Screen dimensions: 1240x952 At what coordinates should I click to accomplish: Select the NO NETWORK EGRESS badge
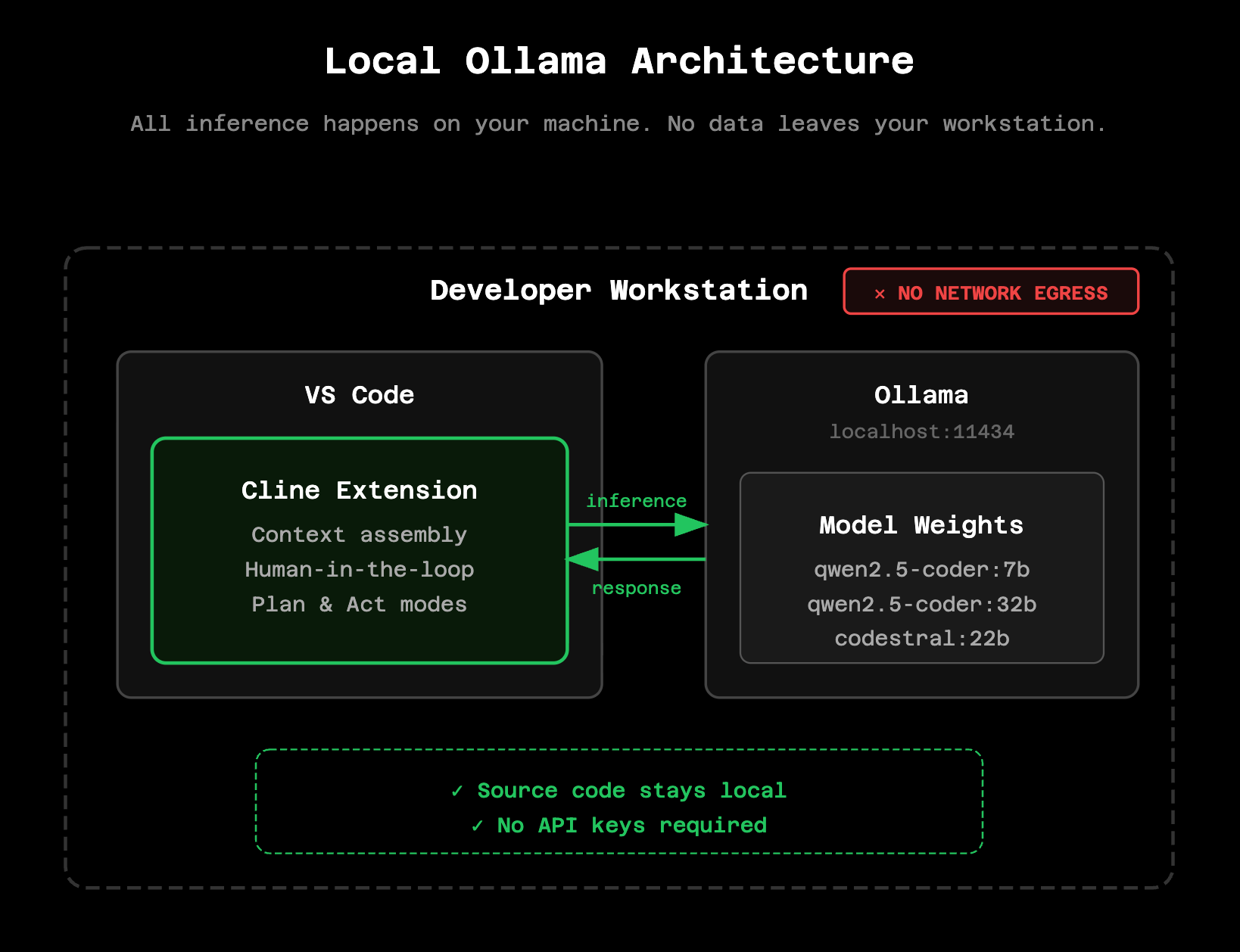991,291
